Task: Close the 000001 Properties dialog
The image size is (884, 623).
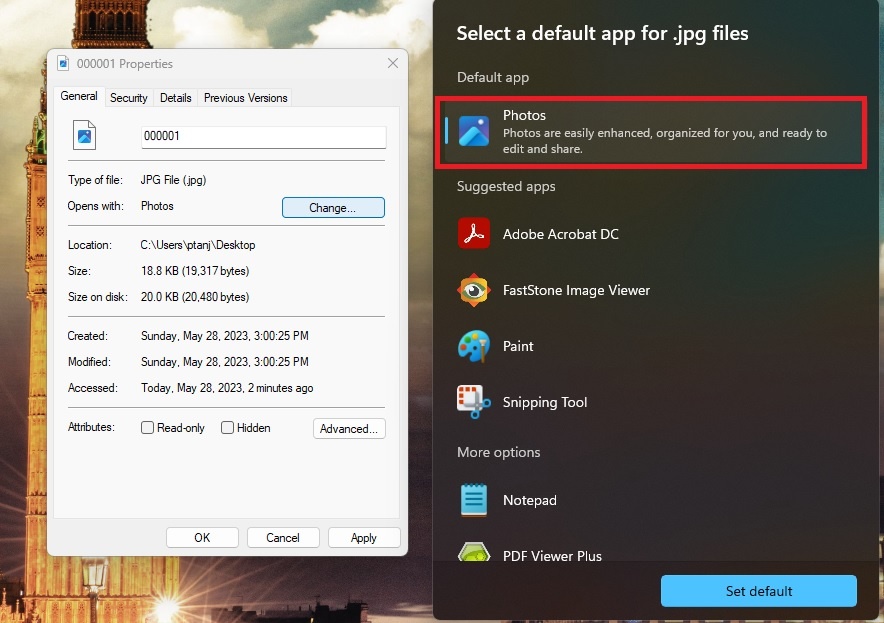Action: [393, 63]
